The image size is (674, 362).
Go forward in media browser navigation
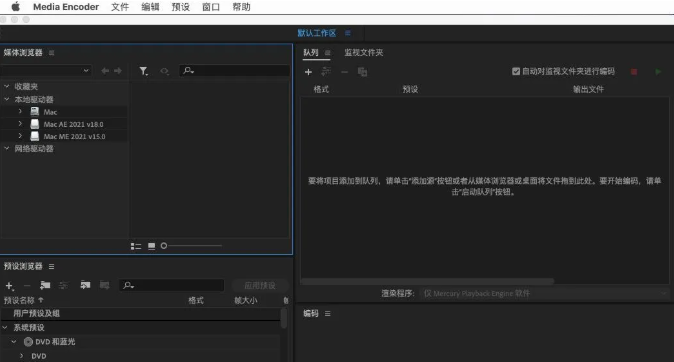pos(118,71)
